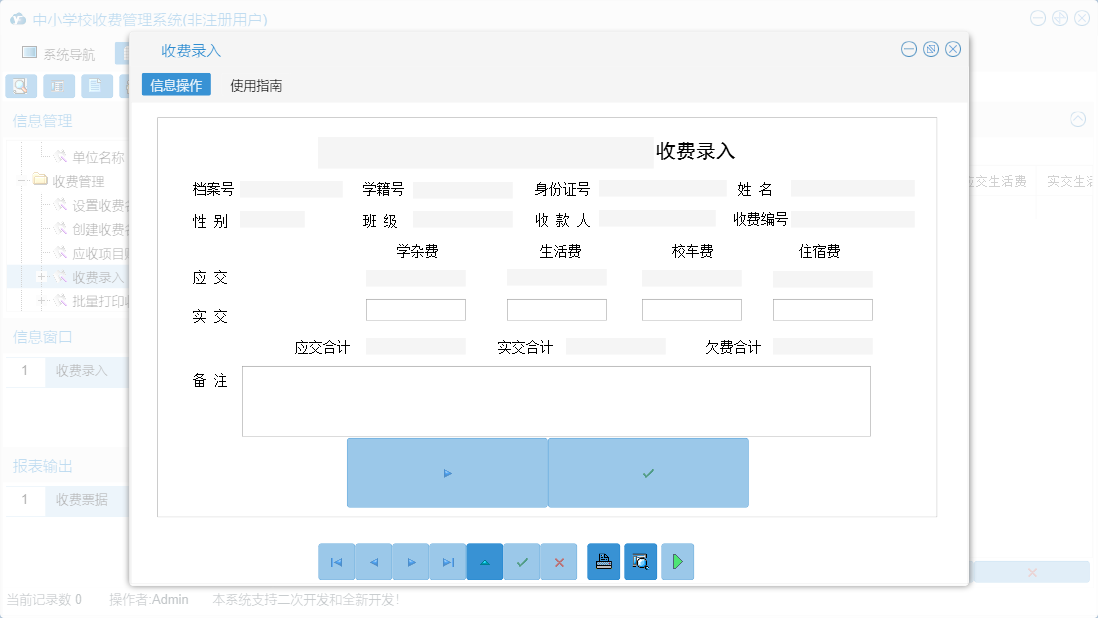Open the print icon in the bottom toolbar
Viewport: 1098px width, 618px height.
[x=603, y=561]
